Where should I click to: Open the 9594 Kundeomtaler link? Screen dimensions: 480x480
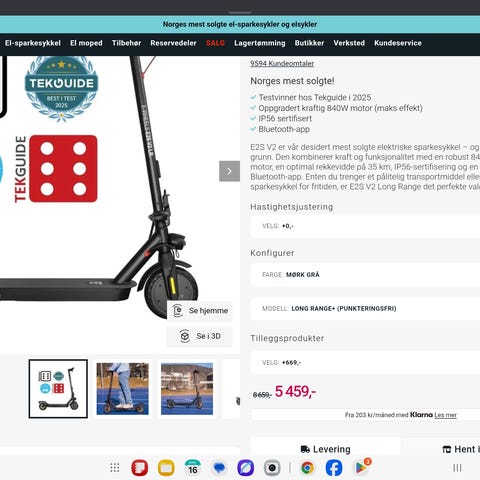click(x=282, y=63)
